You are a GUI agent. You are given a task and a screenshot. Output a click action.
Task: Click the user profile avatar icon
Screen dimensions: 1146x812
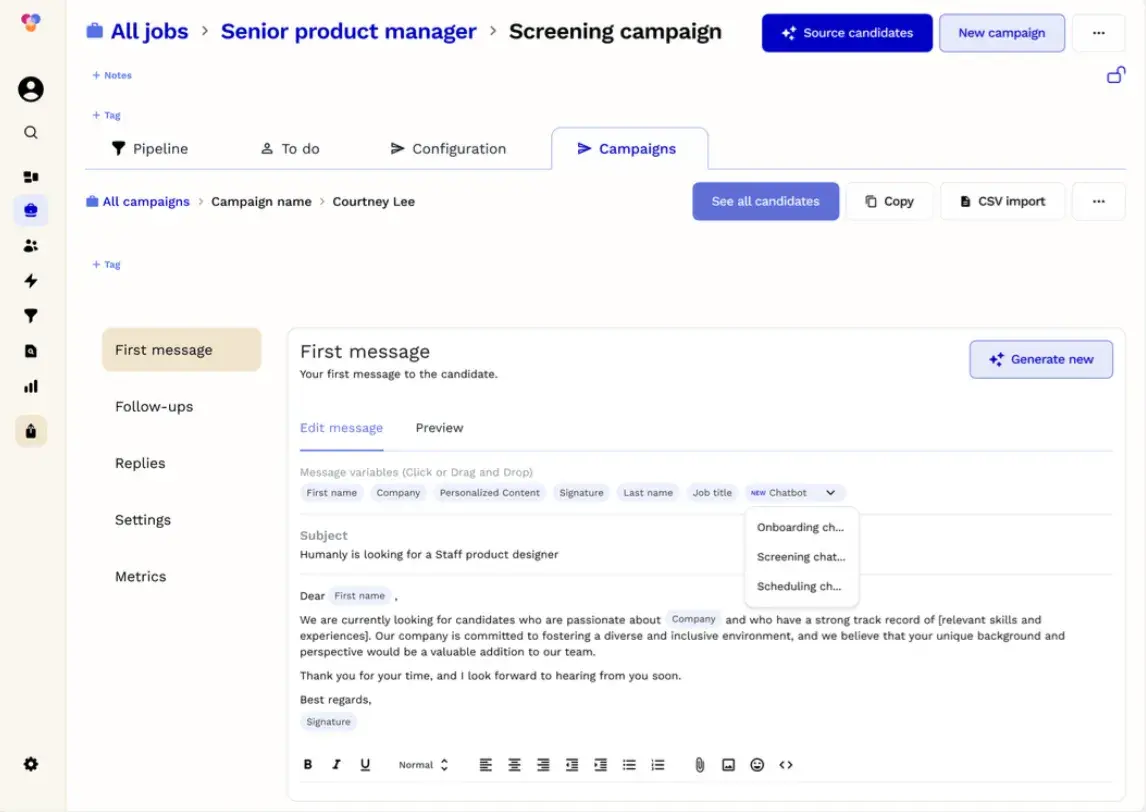(31, 89)
